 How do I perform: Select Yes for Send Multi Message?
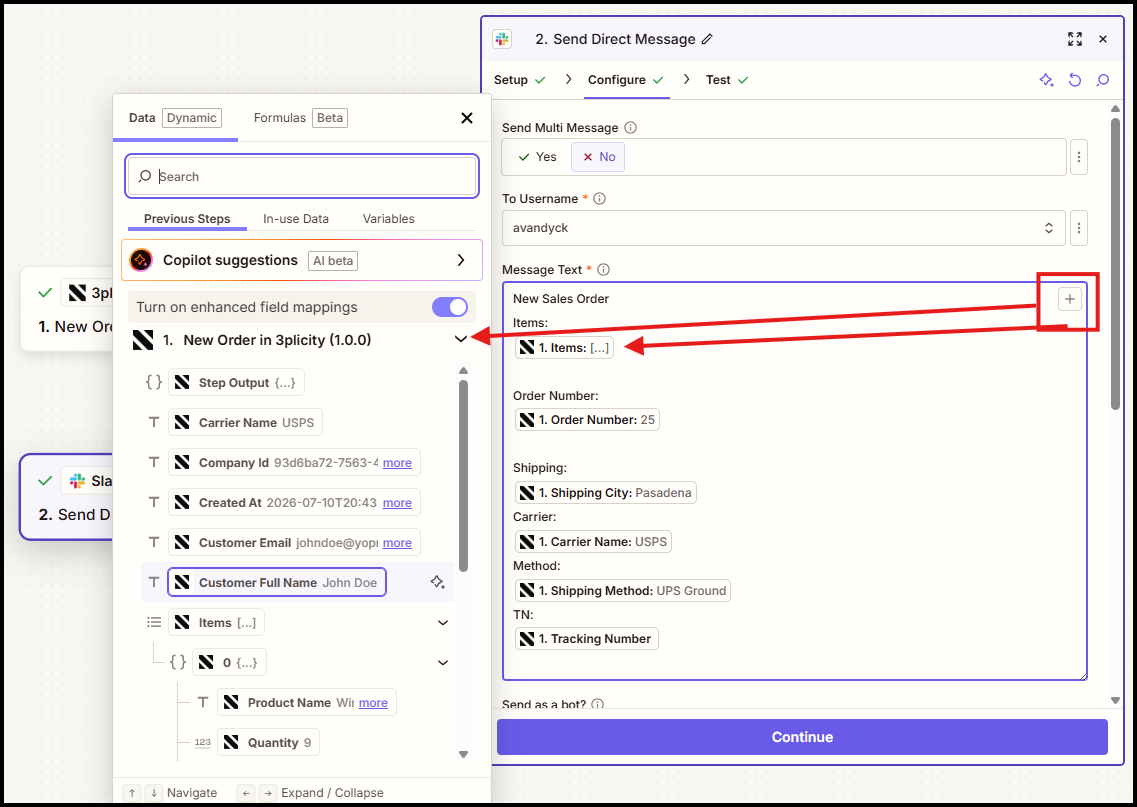537,157
